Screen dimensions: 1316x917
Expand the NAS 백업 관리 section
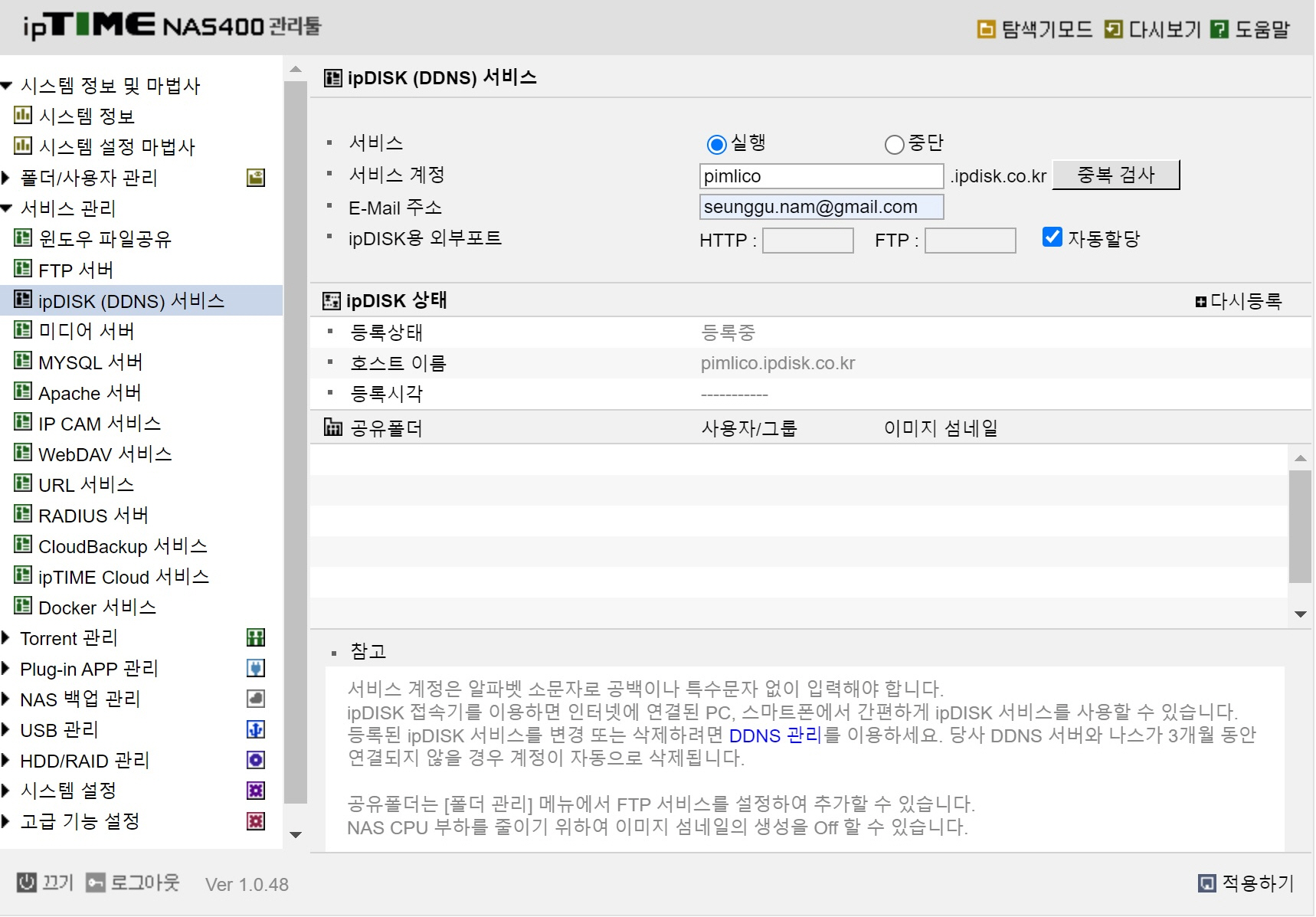tap(6, 699)
